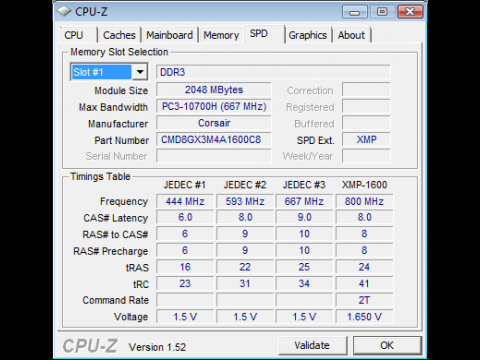The height and width of the screenshot is (360, 480).
Task: Maximize the CPU-Z window
Action: [382, 12]
